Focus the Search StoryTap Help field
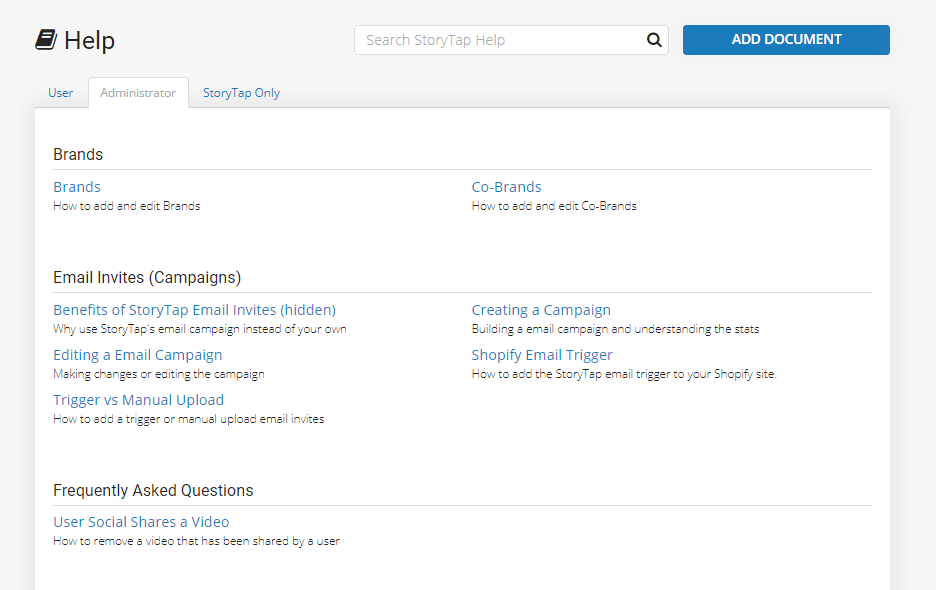The image size is (936, 590). tap(500, 40)
